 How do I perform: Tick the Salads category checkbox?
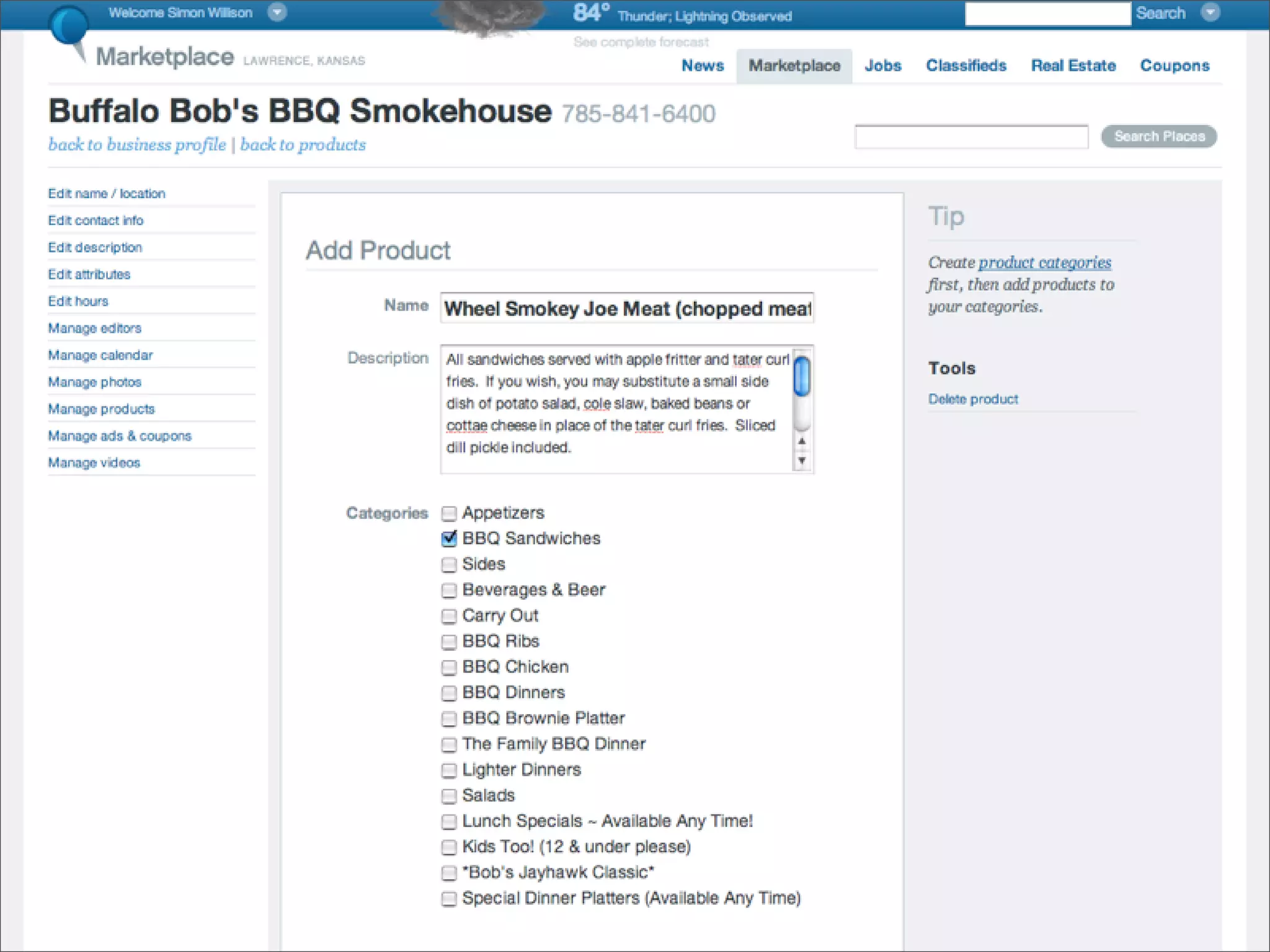coord(449,796)
